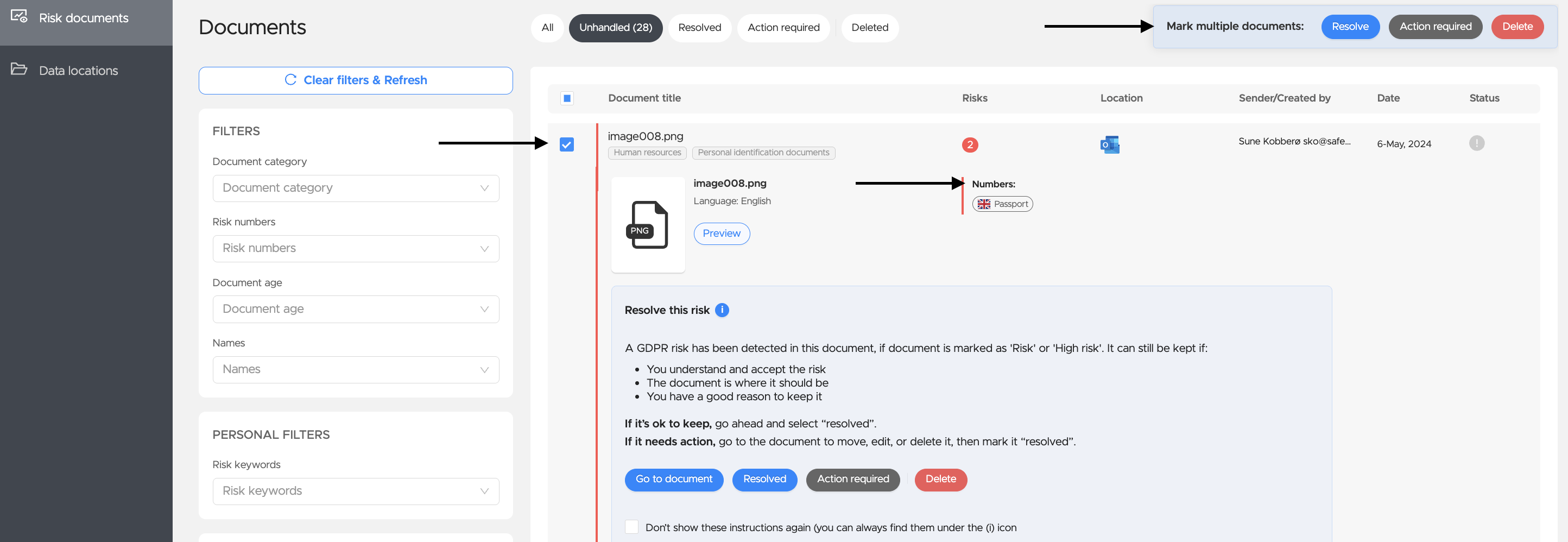Click the refresh icon in Clear filters
The height and width of the screenshot is (542, 1568).
(290, 80)
